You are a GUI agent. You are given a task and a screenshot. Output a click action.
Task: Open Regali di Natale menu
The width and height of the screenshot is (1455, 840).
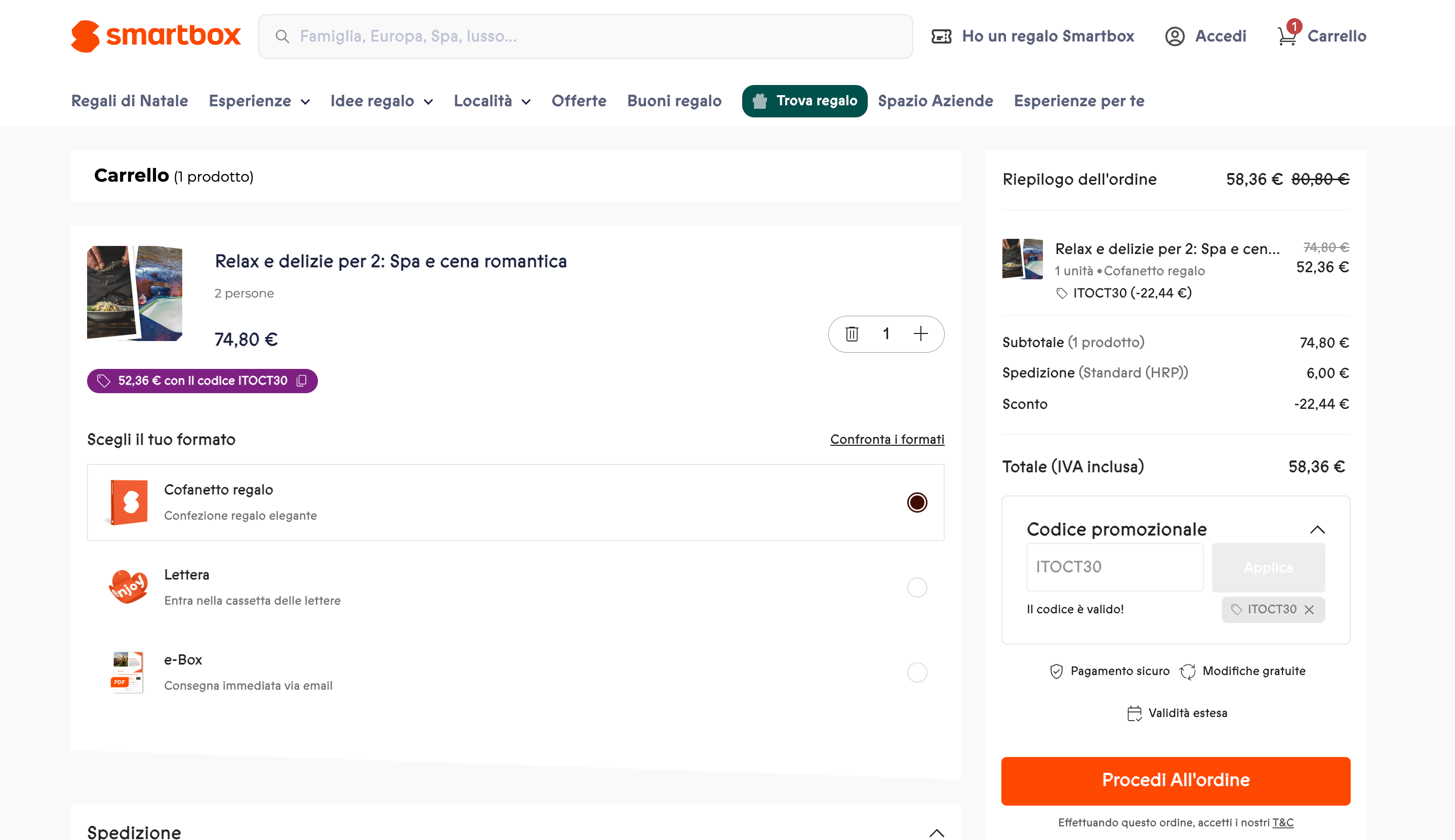click(129, 101)
